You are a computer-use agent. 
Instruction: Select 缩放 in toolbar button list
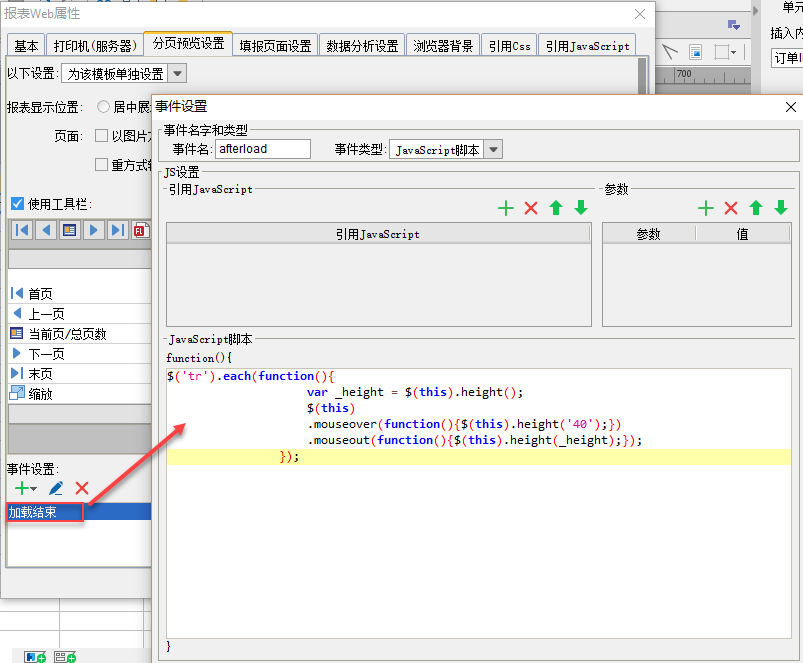(x=80, y=394)
